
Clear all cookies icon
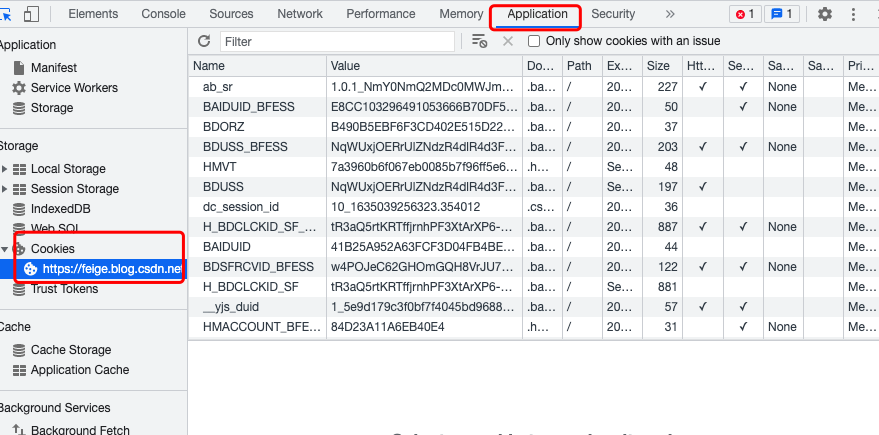tap(479, 41)
